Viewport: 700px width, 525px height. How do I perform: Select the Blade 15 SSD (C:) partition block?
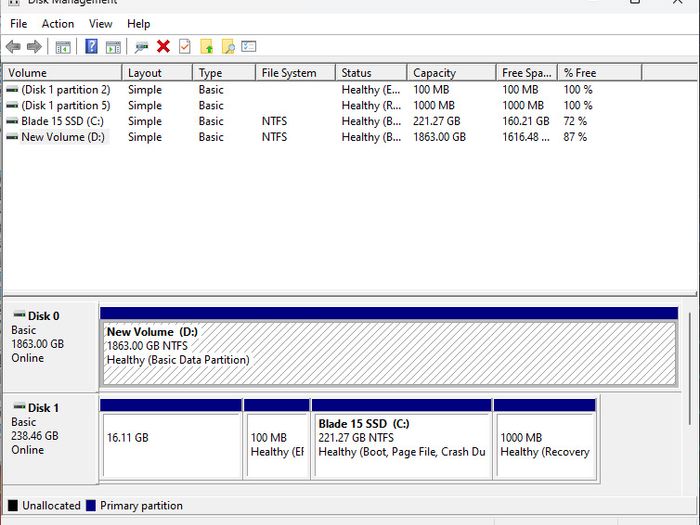402,445
